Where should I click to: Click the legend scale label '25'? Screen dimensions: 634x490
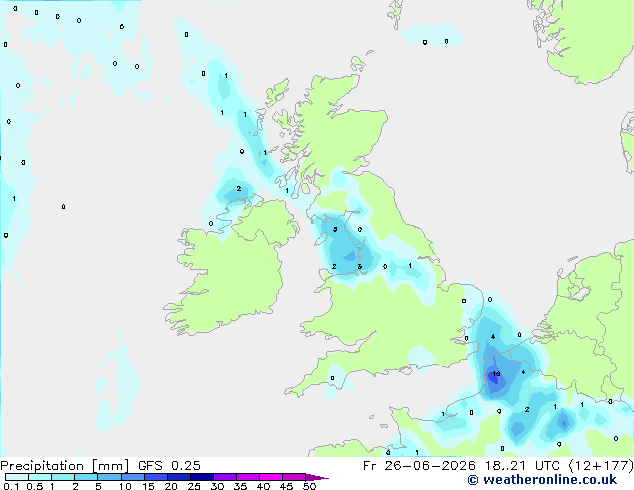(194, 486)
